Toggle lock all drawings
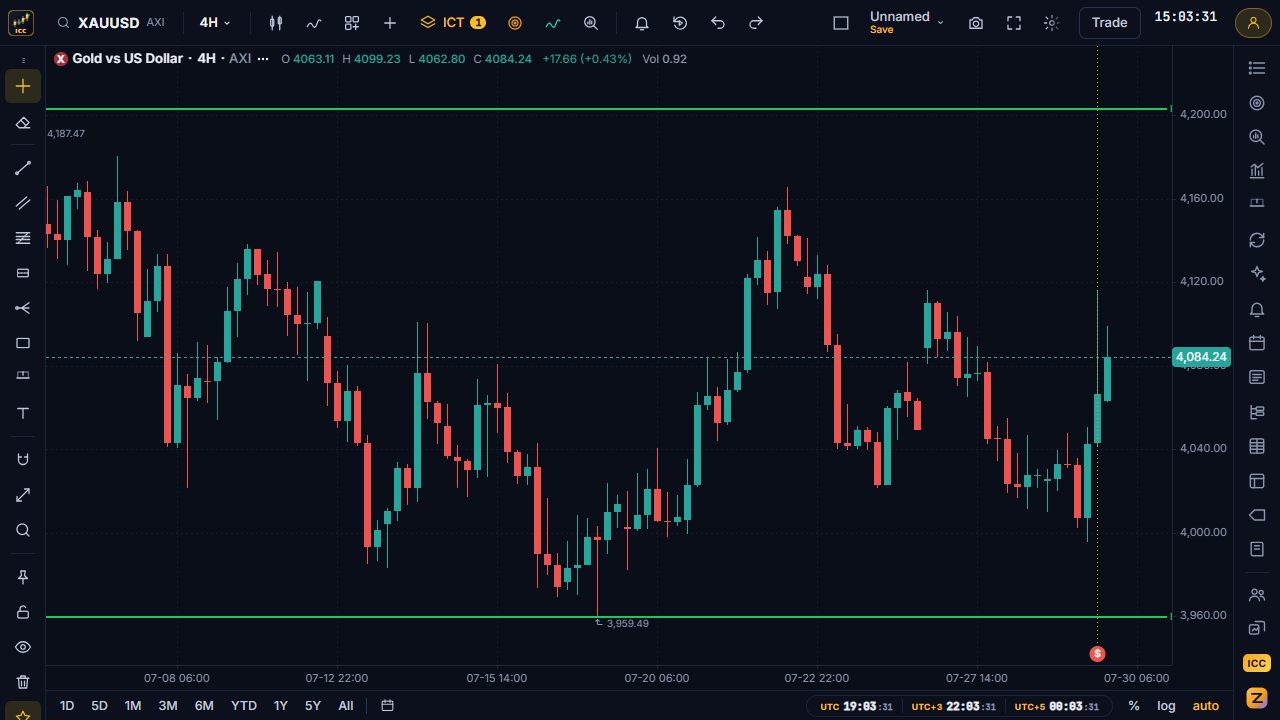This screenshot has width=1280, height=720. (23, 612)
